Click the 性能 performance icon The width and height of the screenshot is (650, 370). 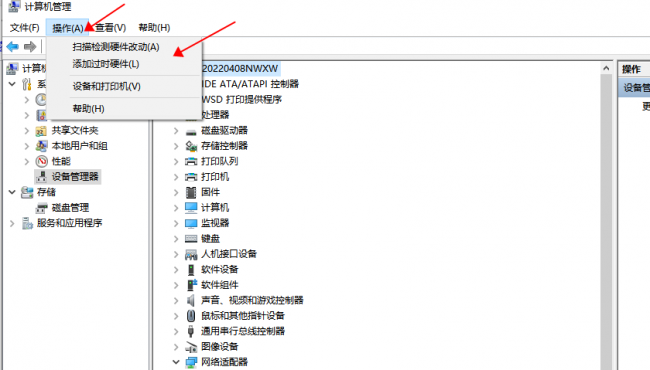(x=41, y=161)
